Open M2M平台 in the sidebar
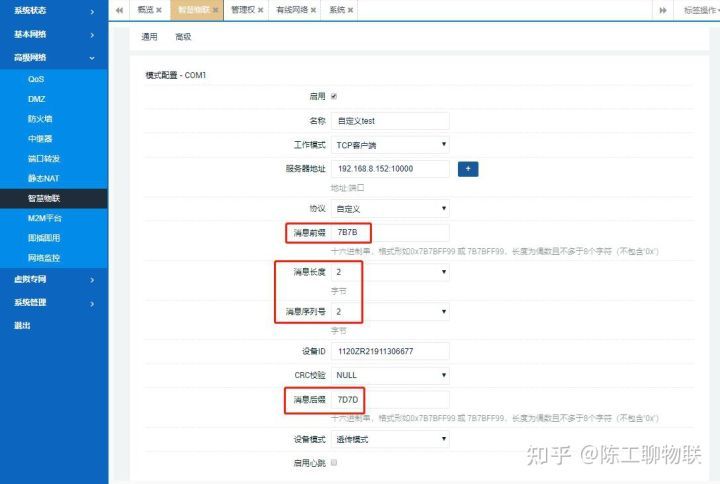The height and width of the screenshot is (484, 720). pyautogui.click(x=54, y=218)
